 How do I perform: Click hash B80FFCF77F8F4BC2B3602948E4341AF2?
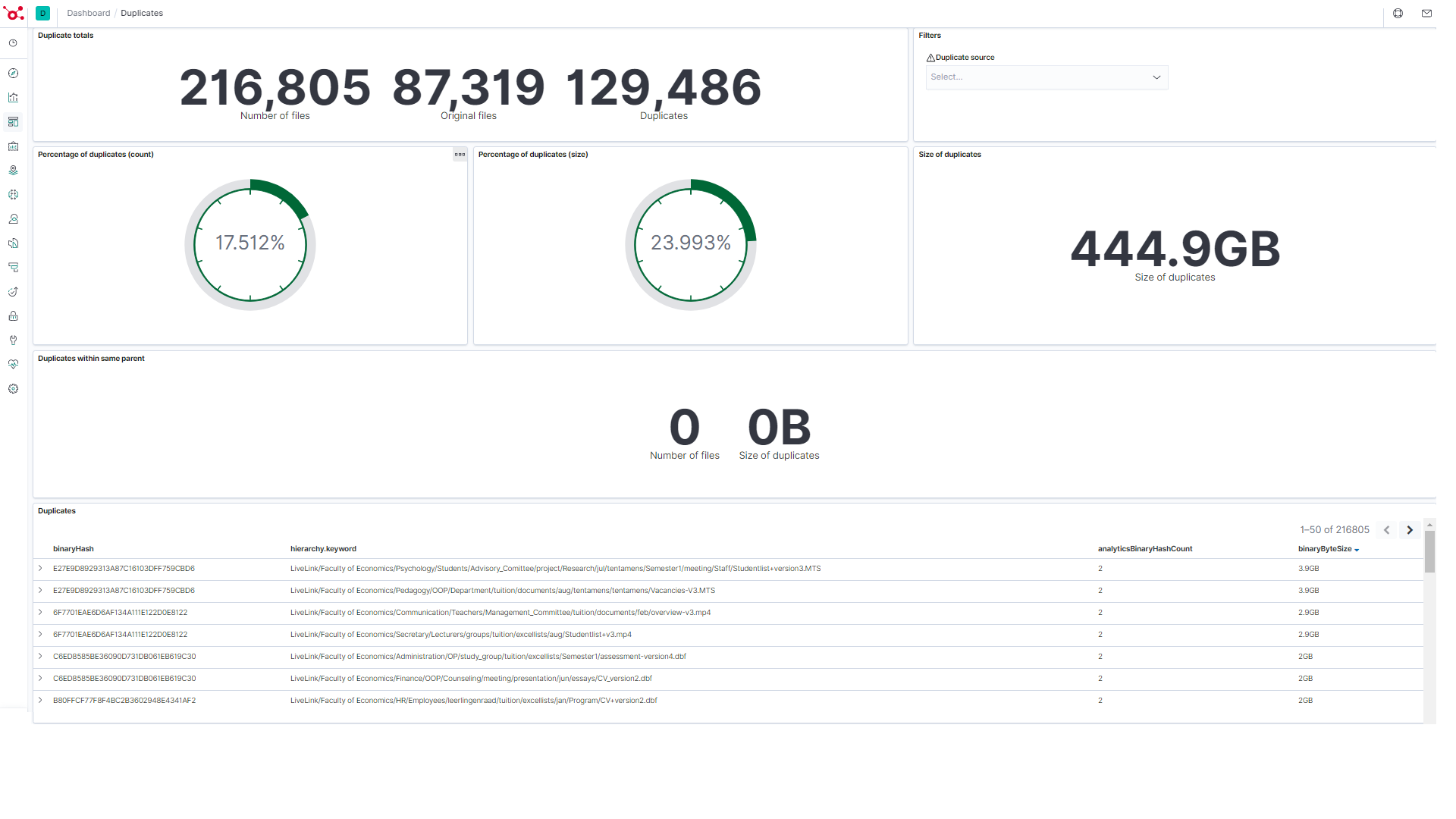point(124,701)
